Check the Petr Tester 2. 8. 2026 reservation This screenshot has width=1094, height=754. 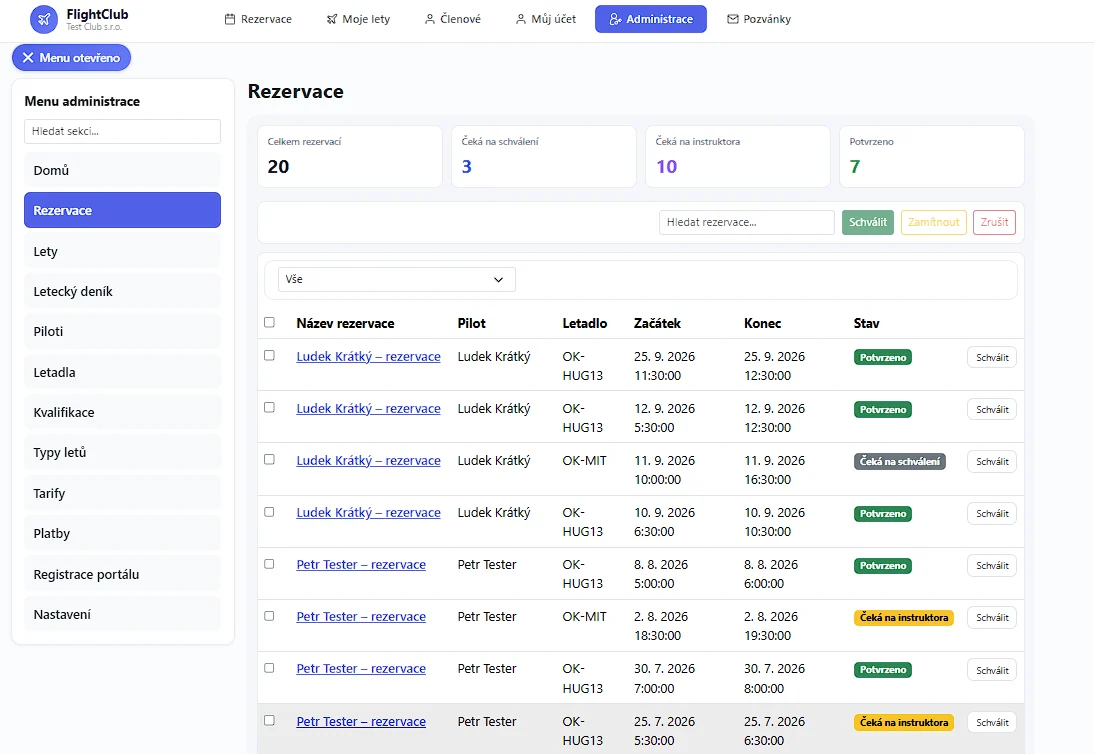(269, 616)
